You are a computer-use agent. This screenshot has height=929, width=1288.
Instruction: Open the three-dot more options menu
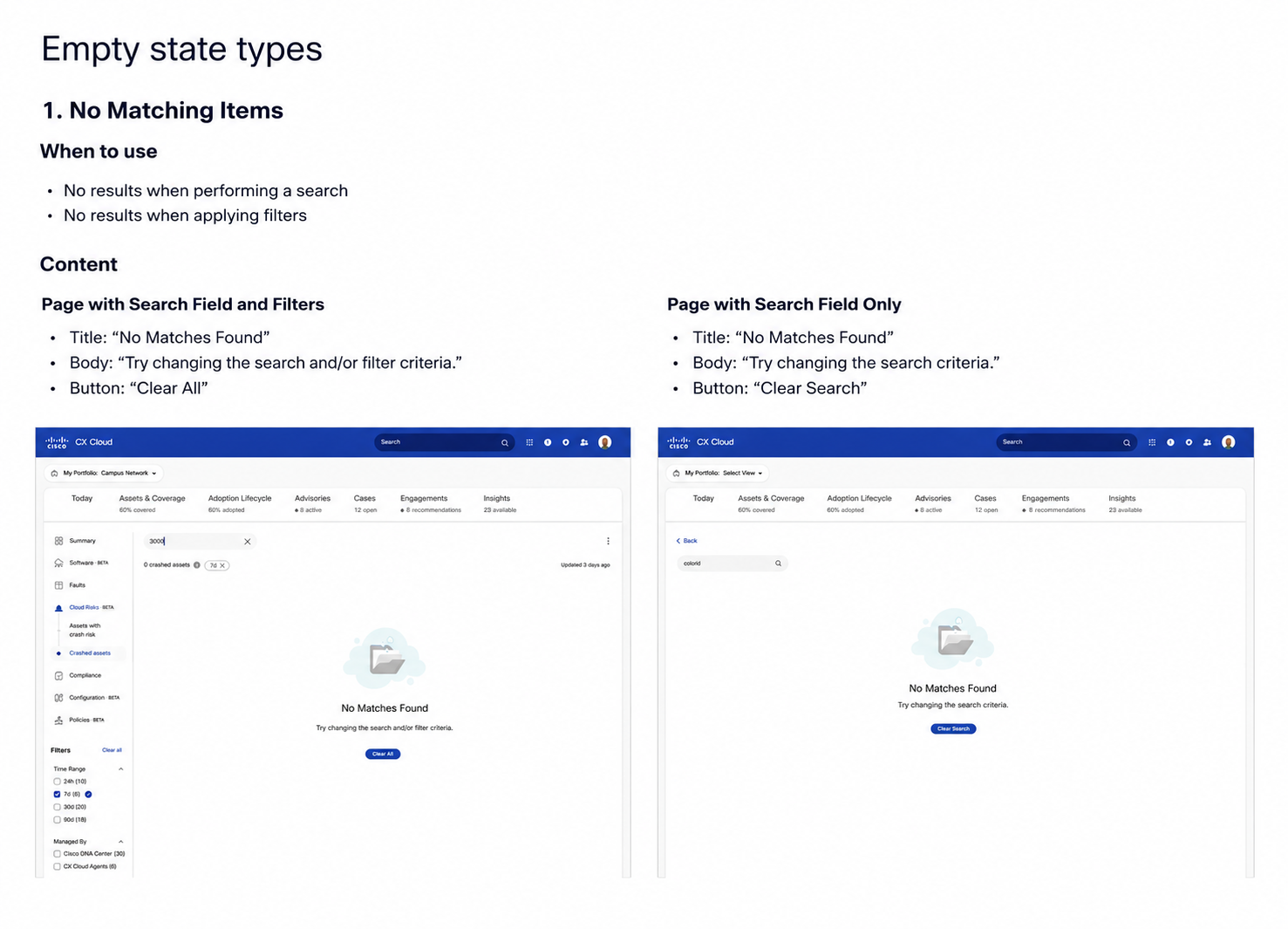(608, 541)
